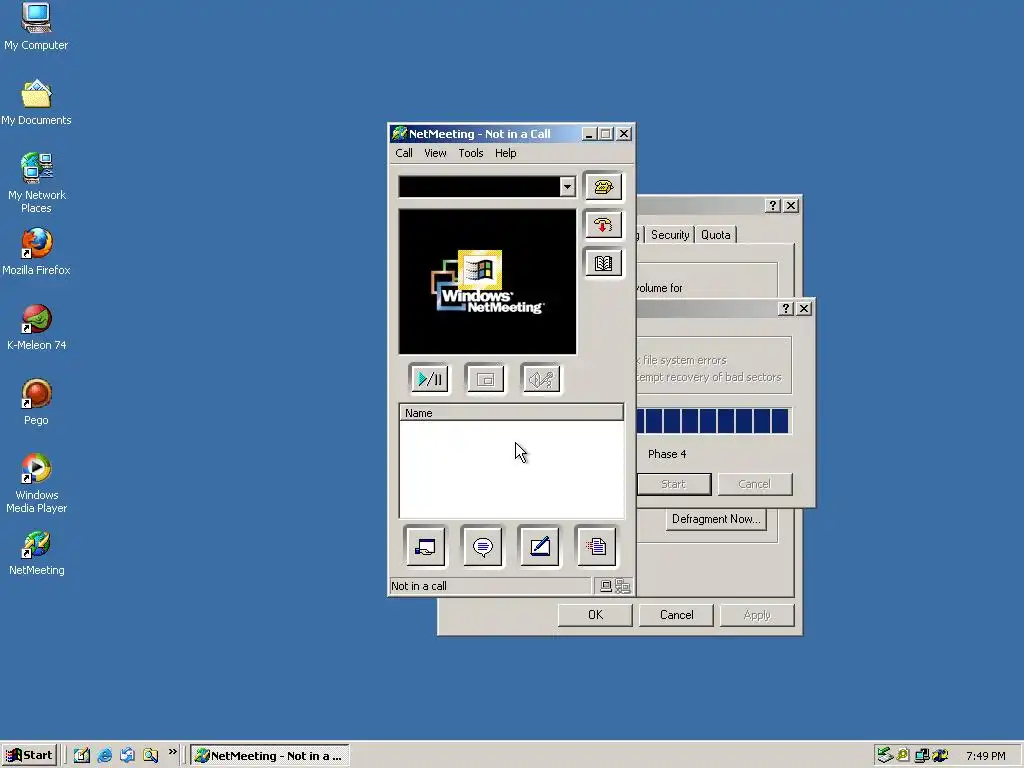
Task: Click the NetMeeting video preview window
Action: click(487, 281)
